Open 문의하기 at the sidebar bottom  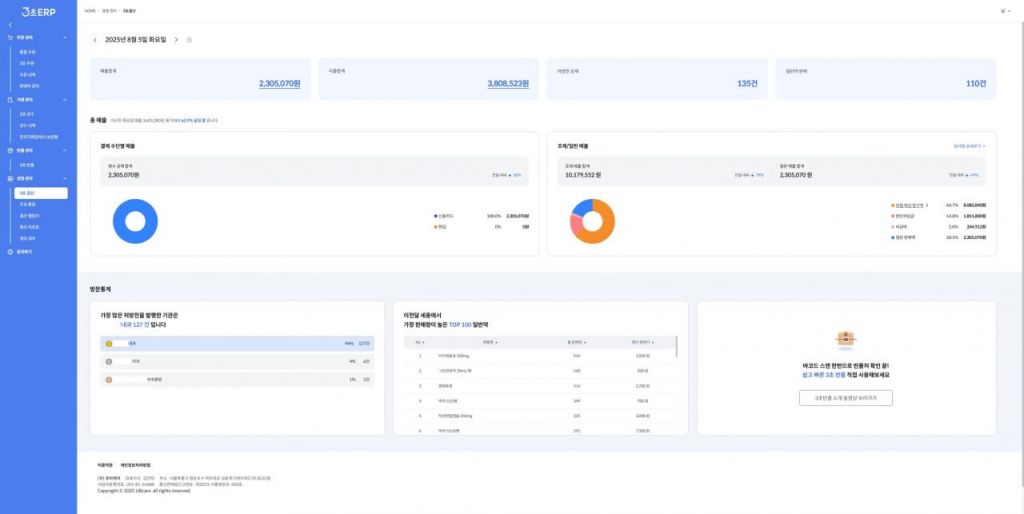24,251
